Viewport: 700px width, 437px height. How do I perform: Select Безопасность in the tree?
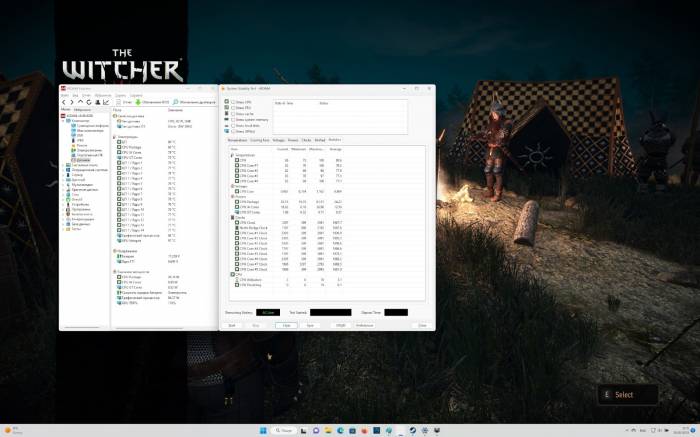[79, 214]
